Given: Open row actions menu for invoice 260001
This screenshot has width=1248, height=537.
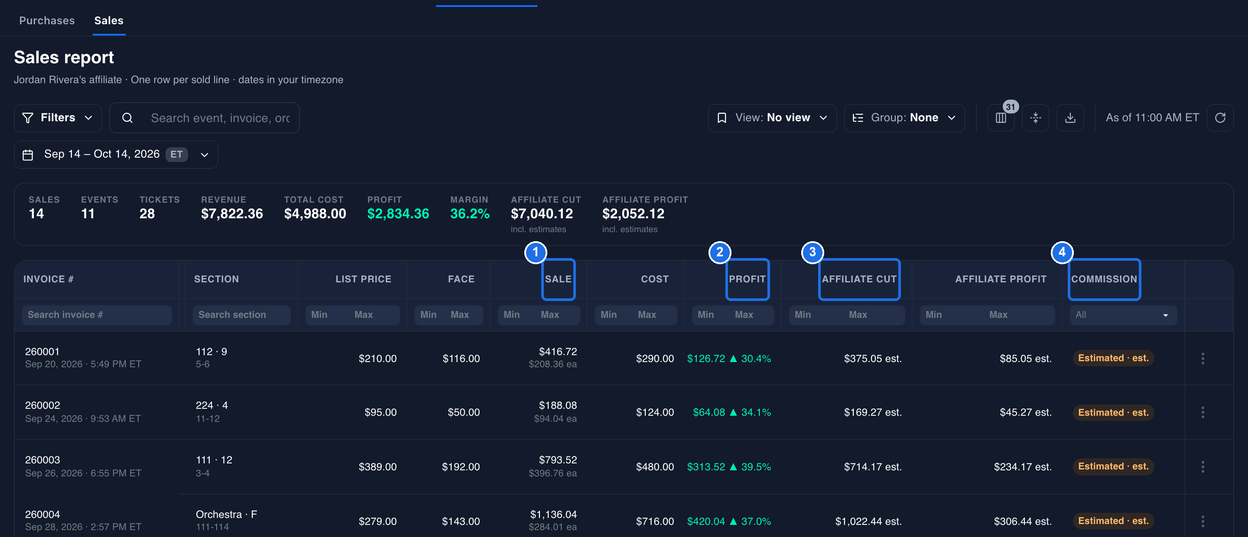Looking at the screenshot, I should click(x=1203, y=358).
